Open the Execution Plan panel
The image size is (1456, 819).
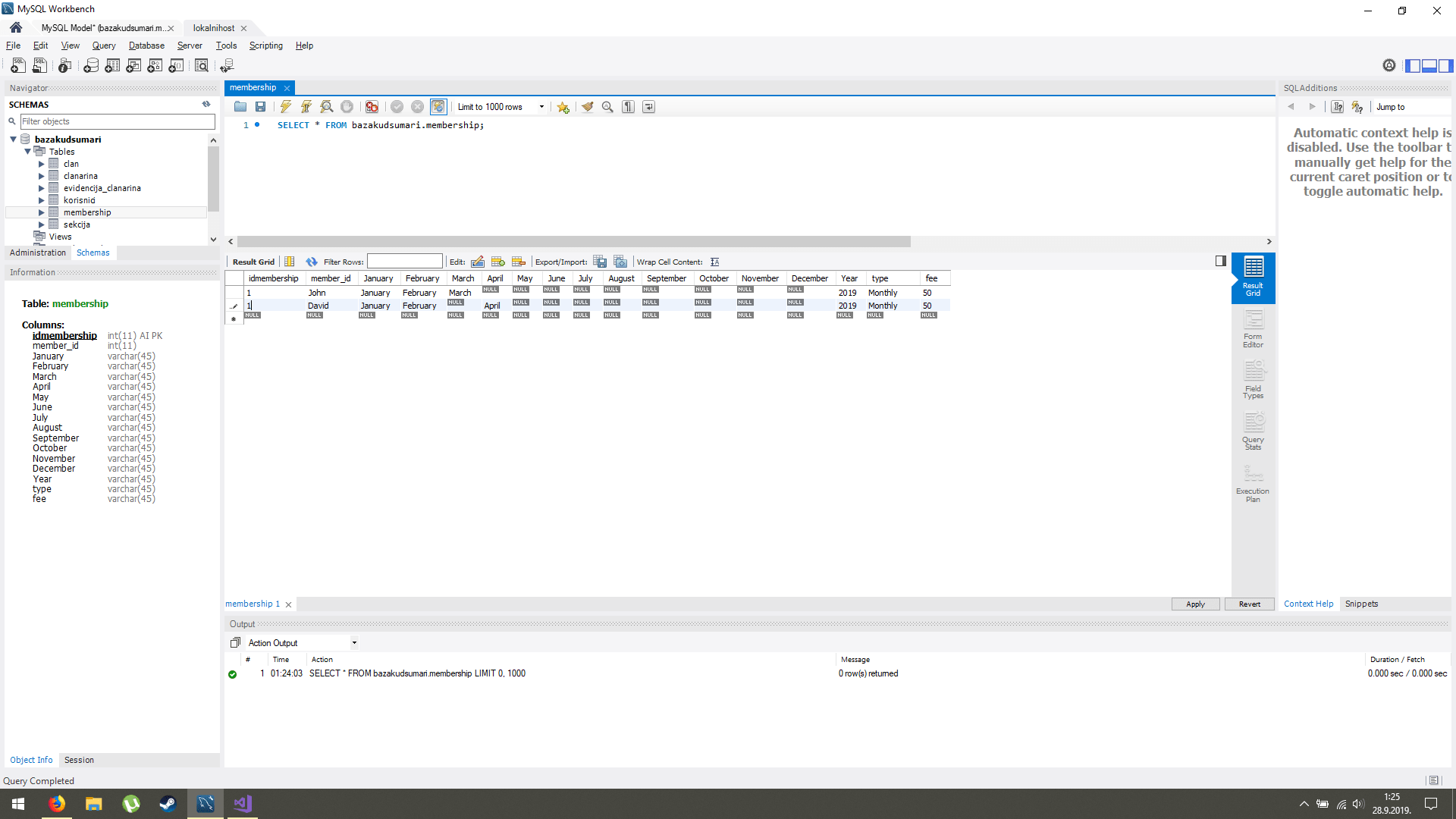pos(1253,484)
